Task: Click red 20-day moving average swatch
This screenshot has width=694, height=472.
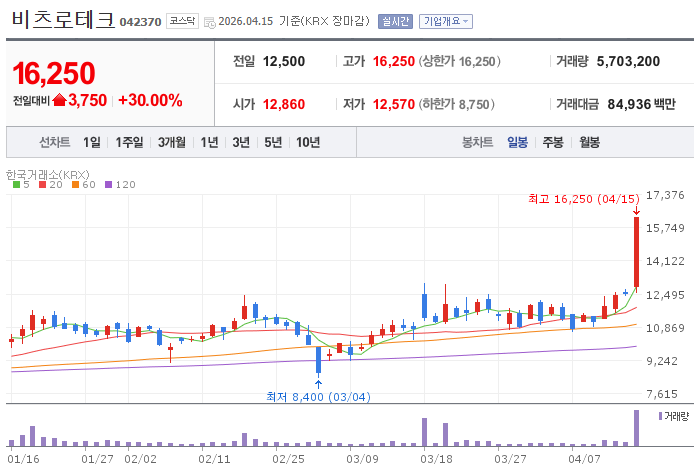Action: (42, 185)
